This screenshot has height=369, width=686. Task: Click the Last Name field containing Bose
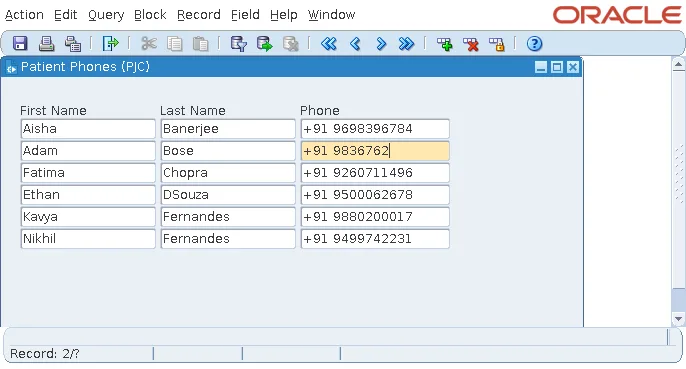[x=228, y=151]
